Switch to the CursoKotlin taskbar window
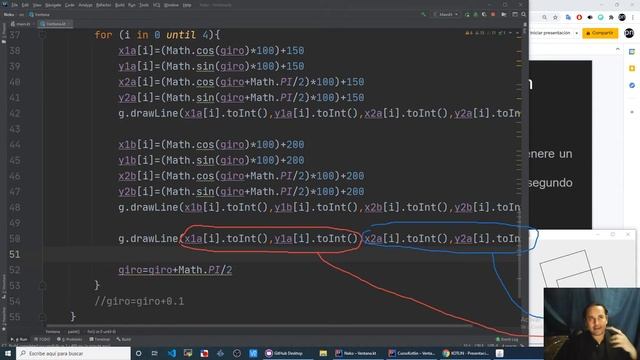 click(411, 353)
